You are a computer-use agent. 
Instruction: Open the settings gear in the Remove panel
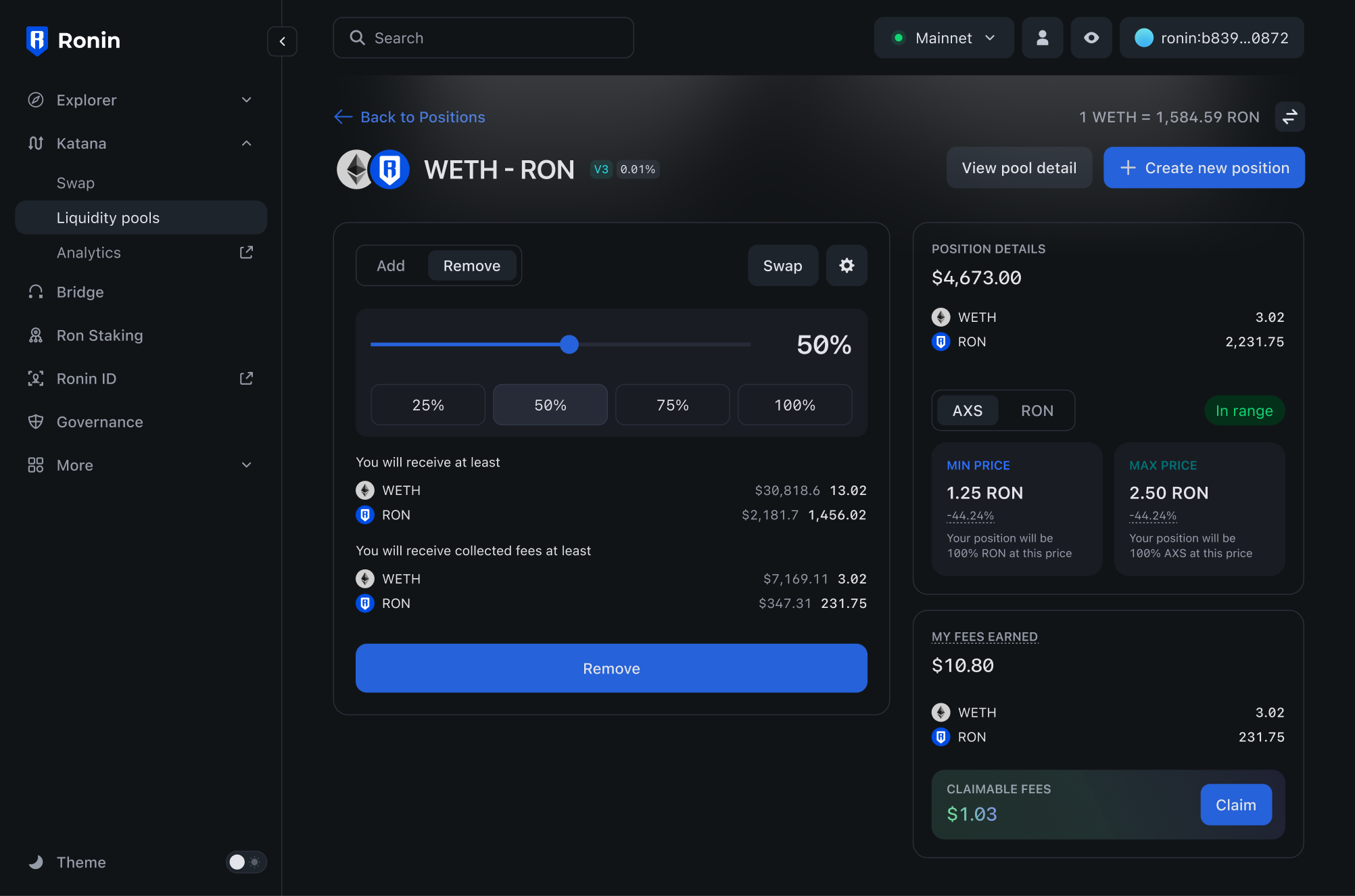tap(846, 265)
